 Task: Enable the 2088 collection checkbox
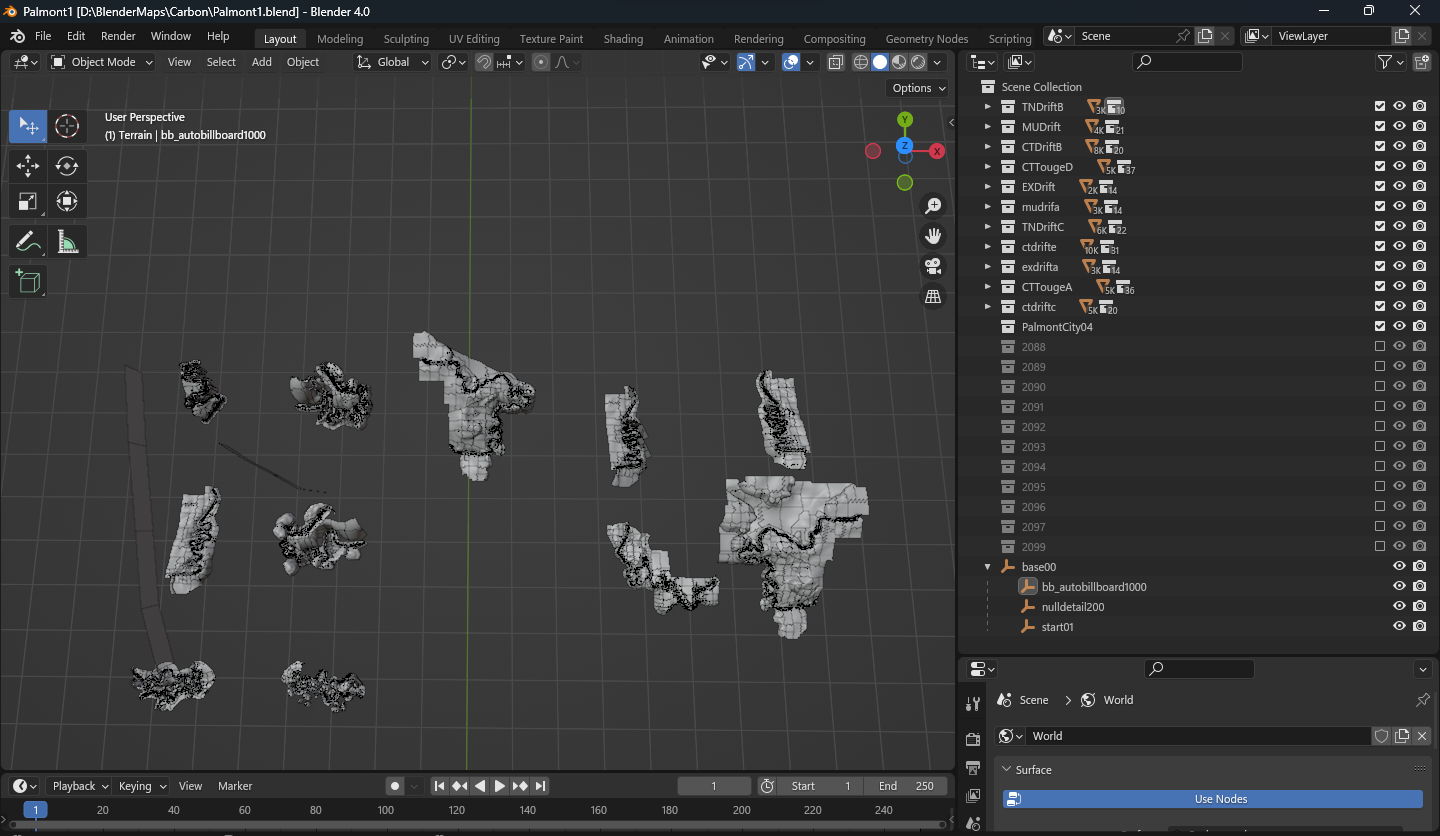[1380, 346]
